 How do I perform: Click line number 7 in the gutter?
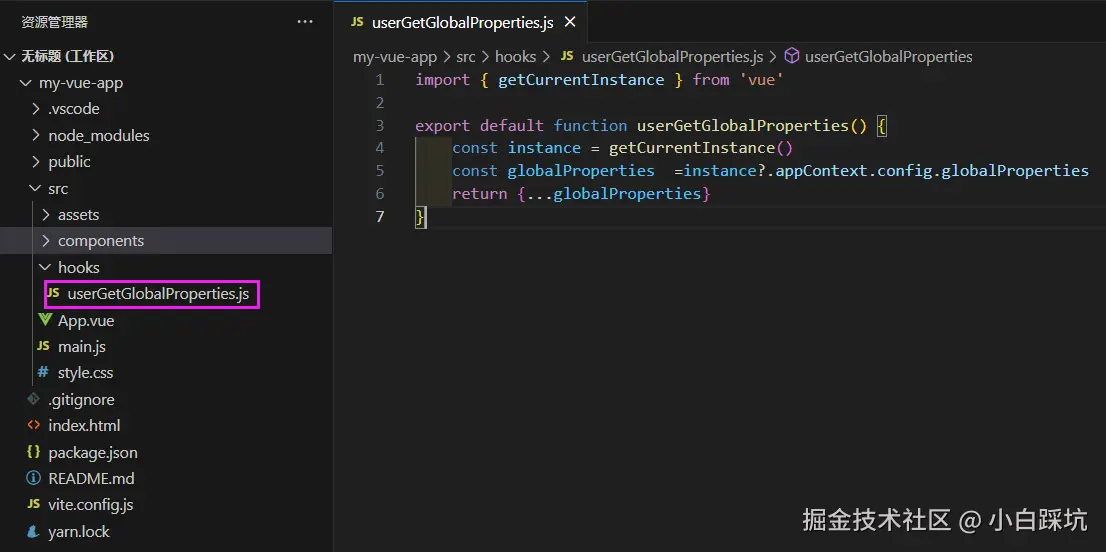[x=379, y=216]
